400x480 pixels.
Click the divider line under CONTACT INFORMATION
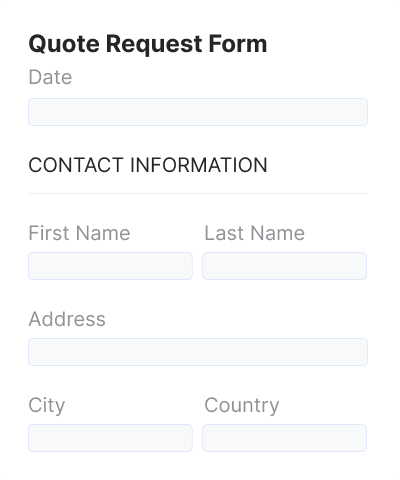click(198, 193)
